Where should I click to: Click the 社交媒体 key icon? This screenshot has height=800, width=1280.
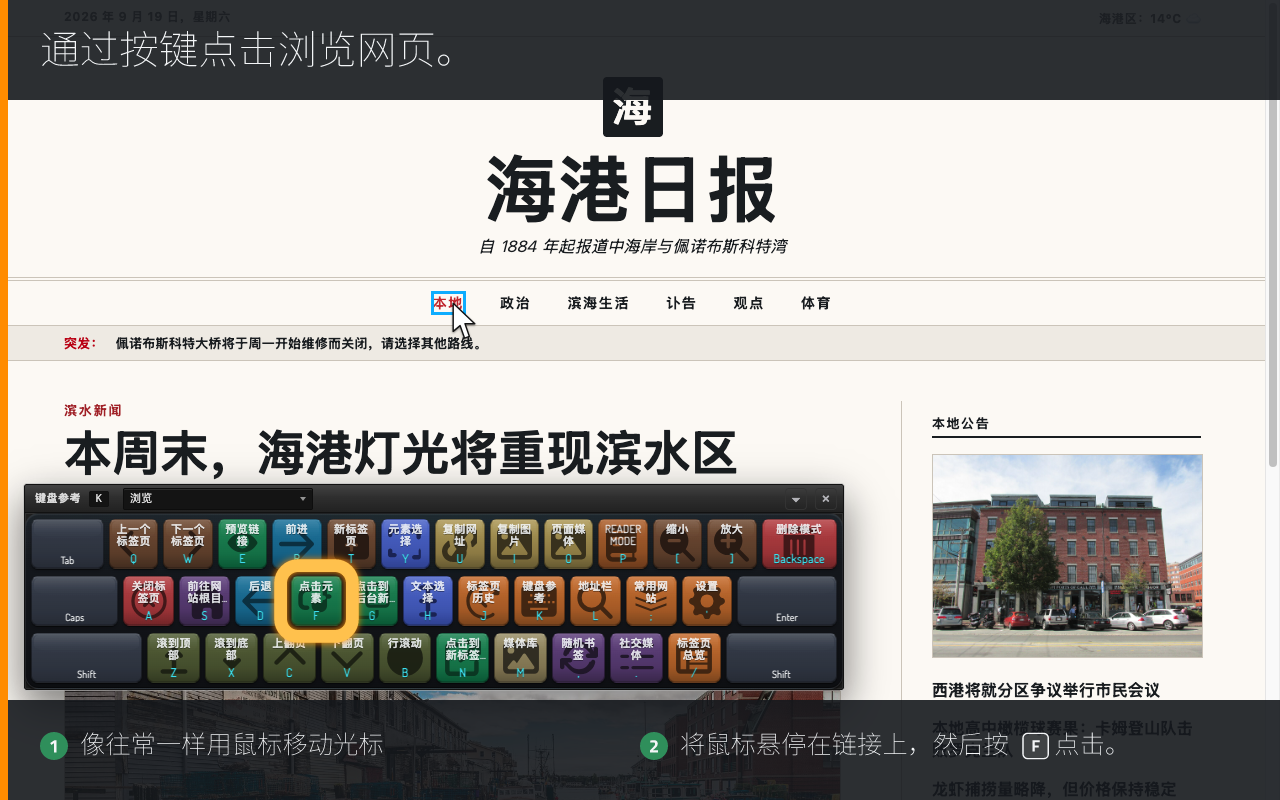click(636, 658)
